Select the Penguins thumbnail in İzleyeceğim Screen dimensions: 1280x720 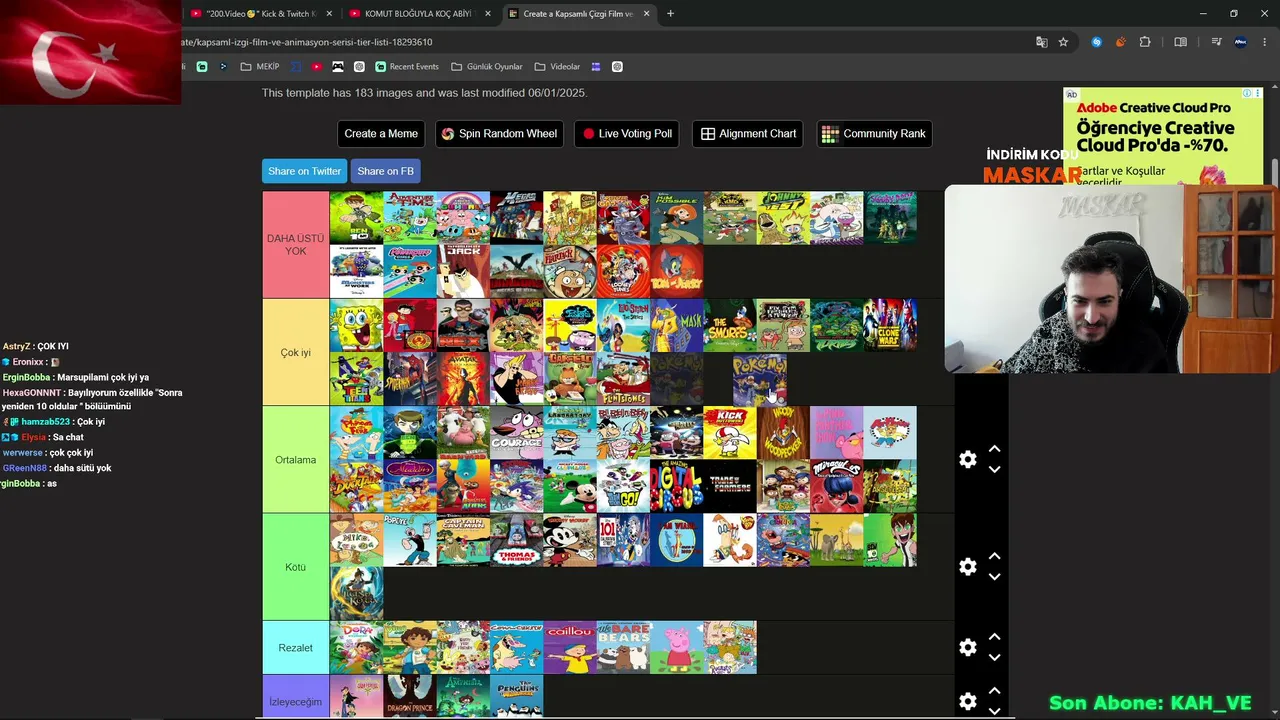[517, 698]
